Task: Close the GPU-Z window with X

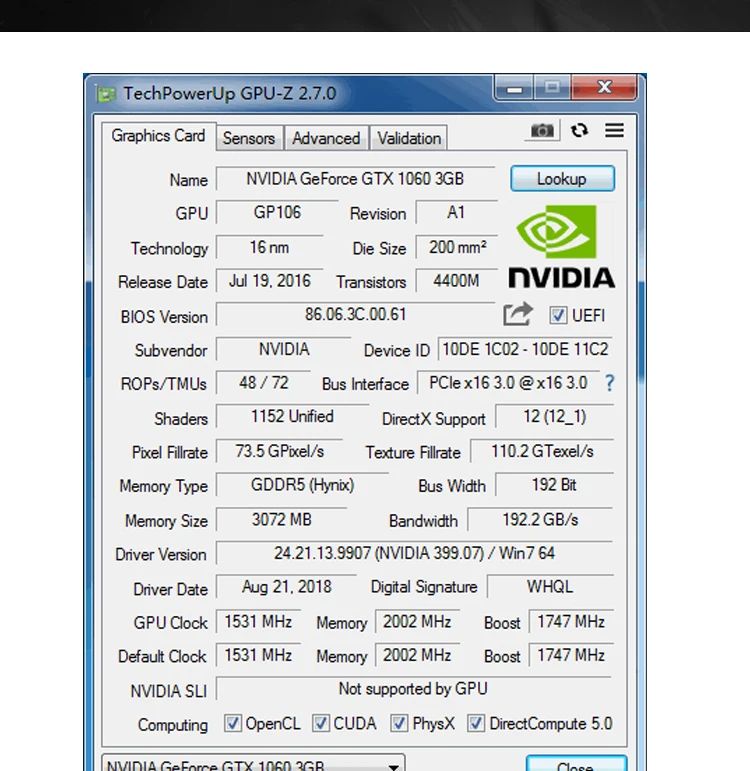Action: tap(604, 88)
